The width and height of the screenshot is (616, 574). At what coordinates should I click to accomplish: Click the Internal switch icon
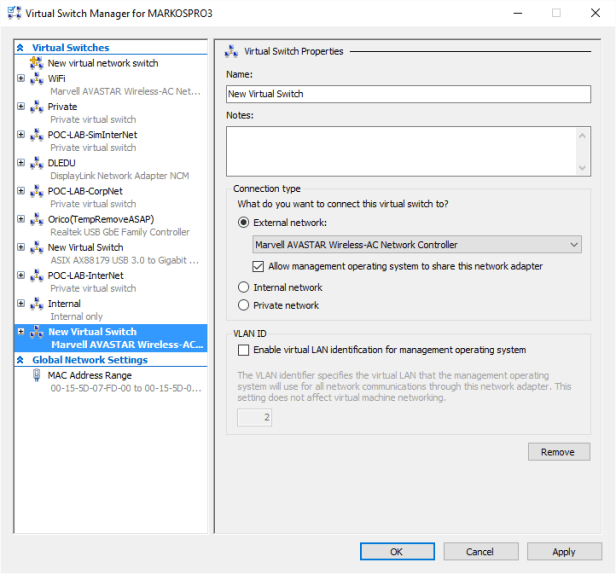click(x=37, y=304)
